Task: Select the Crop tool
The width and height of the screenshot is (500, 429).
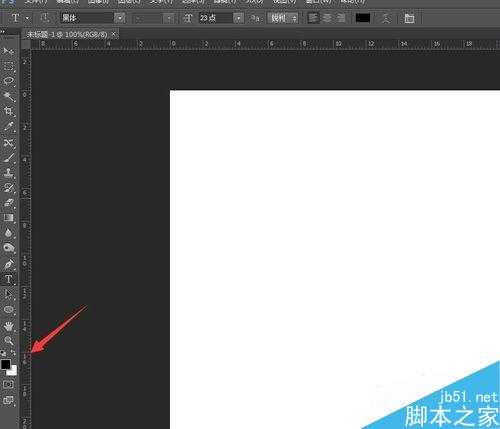Action: [x=9, y=112]
